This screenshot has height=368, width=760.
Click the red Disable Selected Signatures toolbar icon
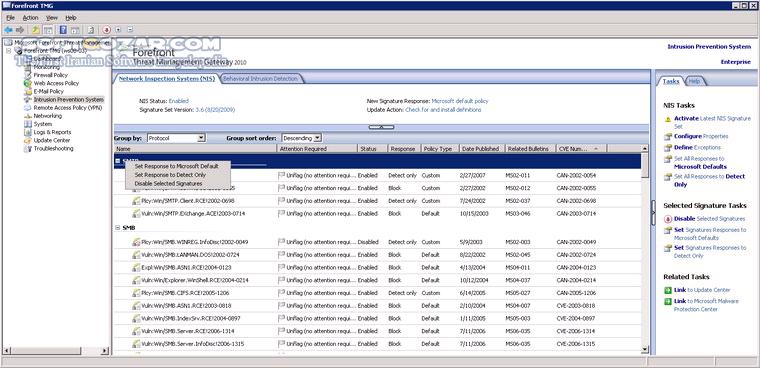[107, 30]
